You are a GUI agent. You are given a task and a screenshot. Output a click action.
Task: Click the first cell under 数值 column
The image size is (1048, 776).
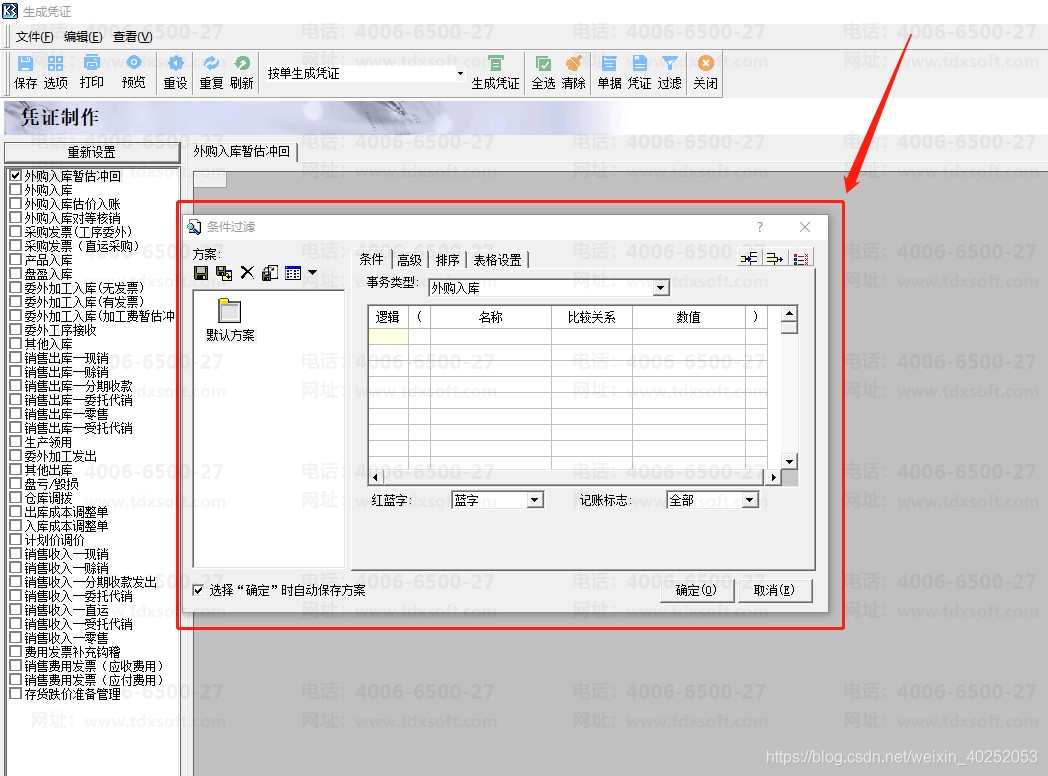pyautogui.click(x=688, y=336)
